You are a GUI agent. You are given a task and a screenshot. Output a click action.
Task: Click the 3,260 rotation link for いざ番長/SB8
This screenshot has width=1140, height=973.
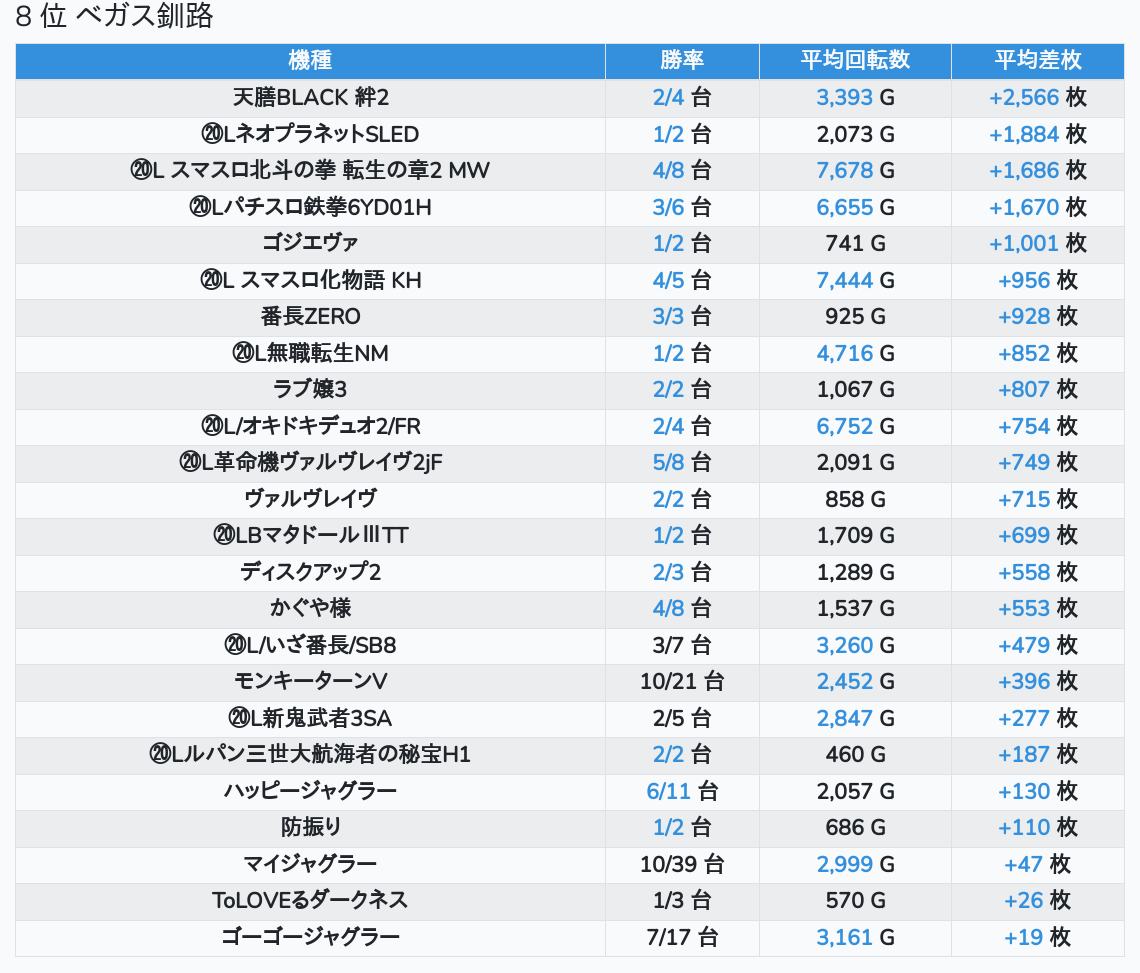click(844, 646)
